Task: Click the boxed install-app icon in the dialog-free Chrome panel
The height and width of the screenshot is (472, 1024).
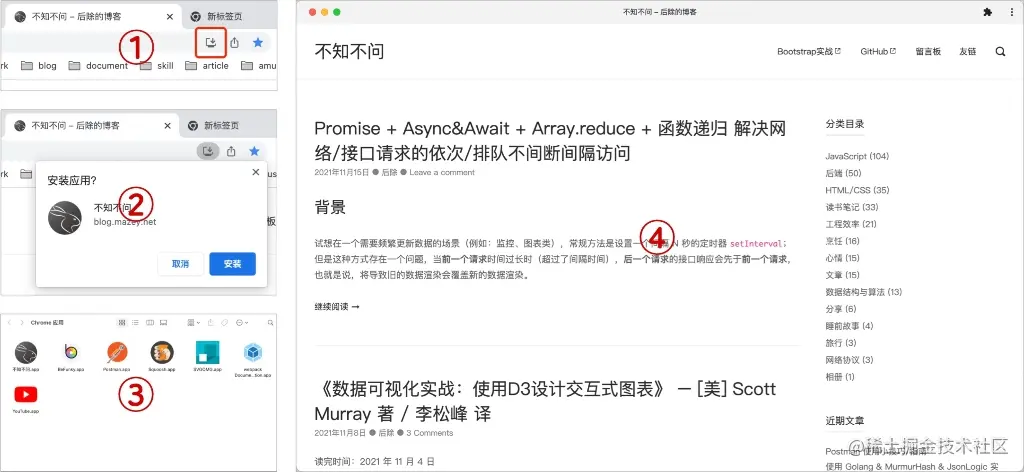Action: coord(211,42)
